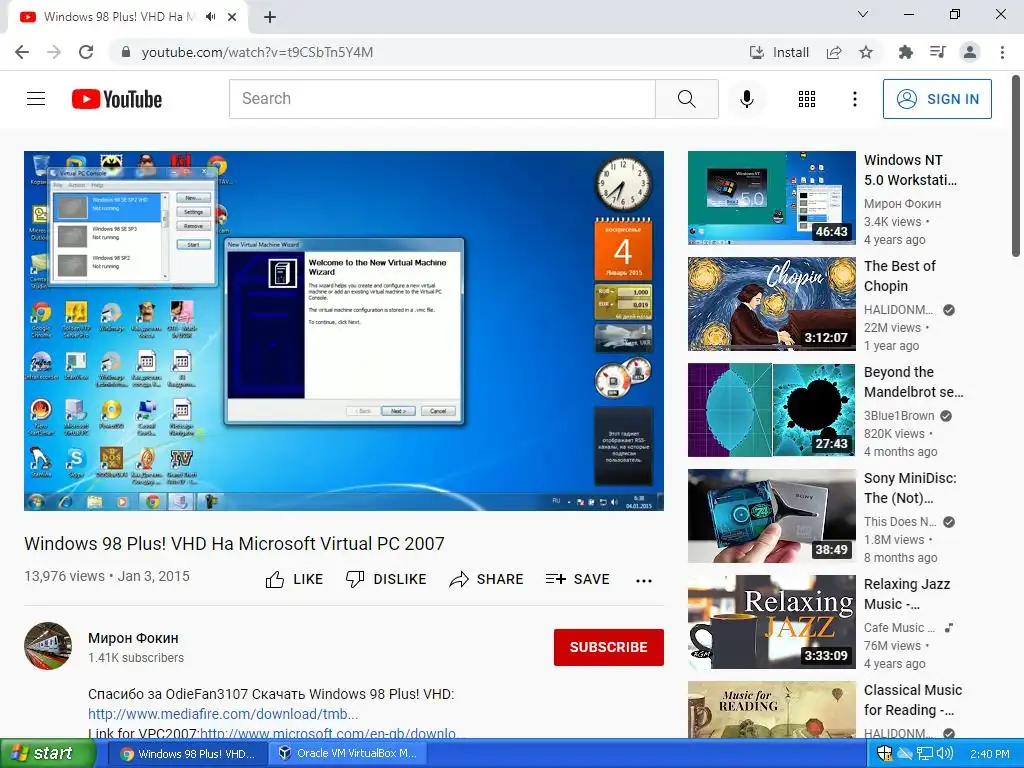Open the Chrome three-dot menu
The image size is (1024, 768).
1002,52
